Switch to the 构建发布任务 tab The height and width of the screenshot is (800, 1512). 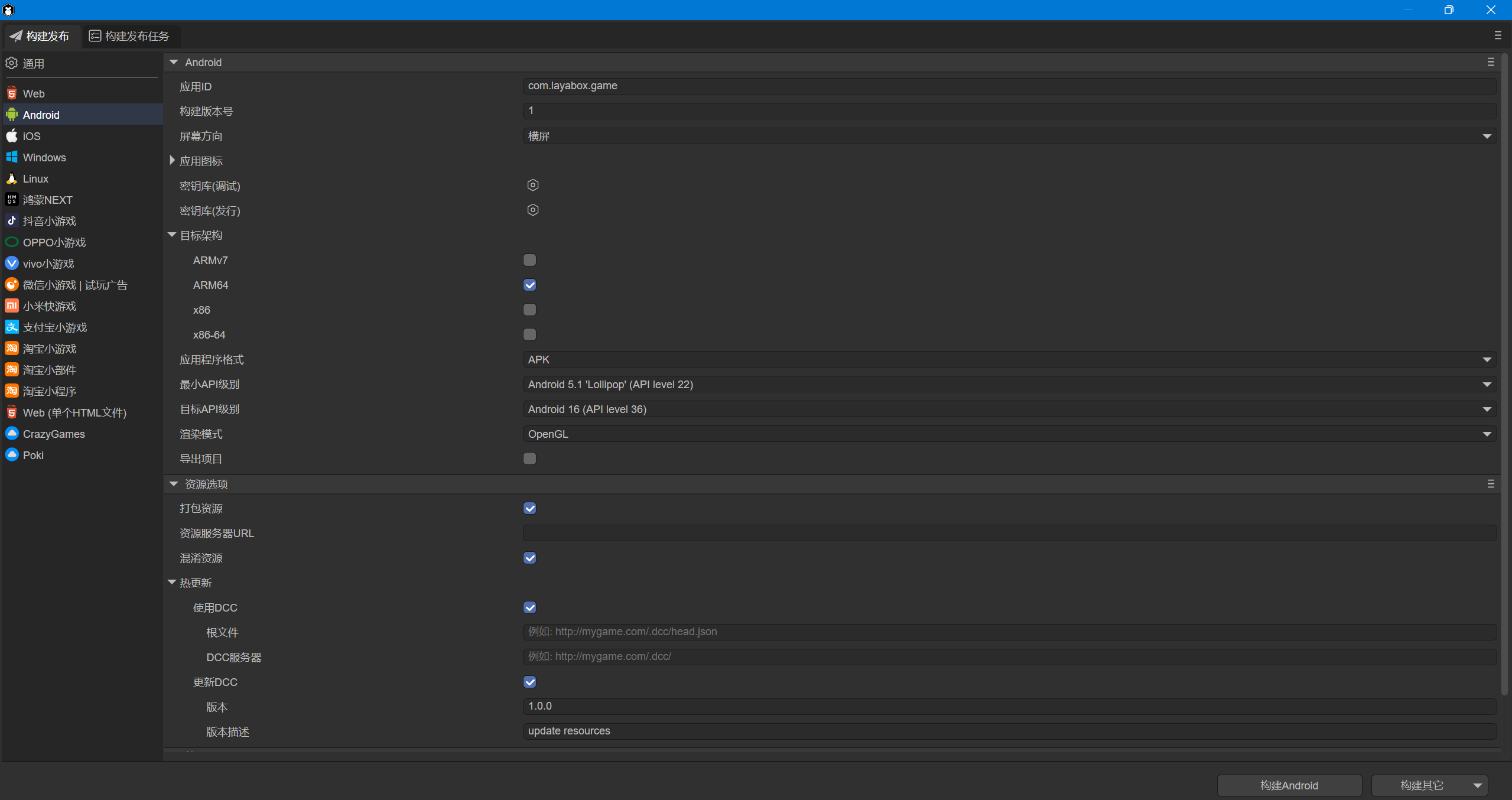129,36
